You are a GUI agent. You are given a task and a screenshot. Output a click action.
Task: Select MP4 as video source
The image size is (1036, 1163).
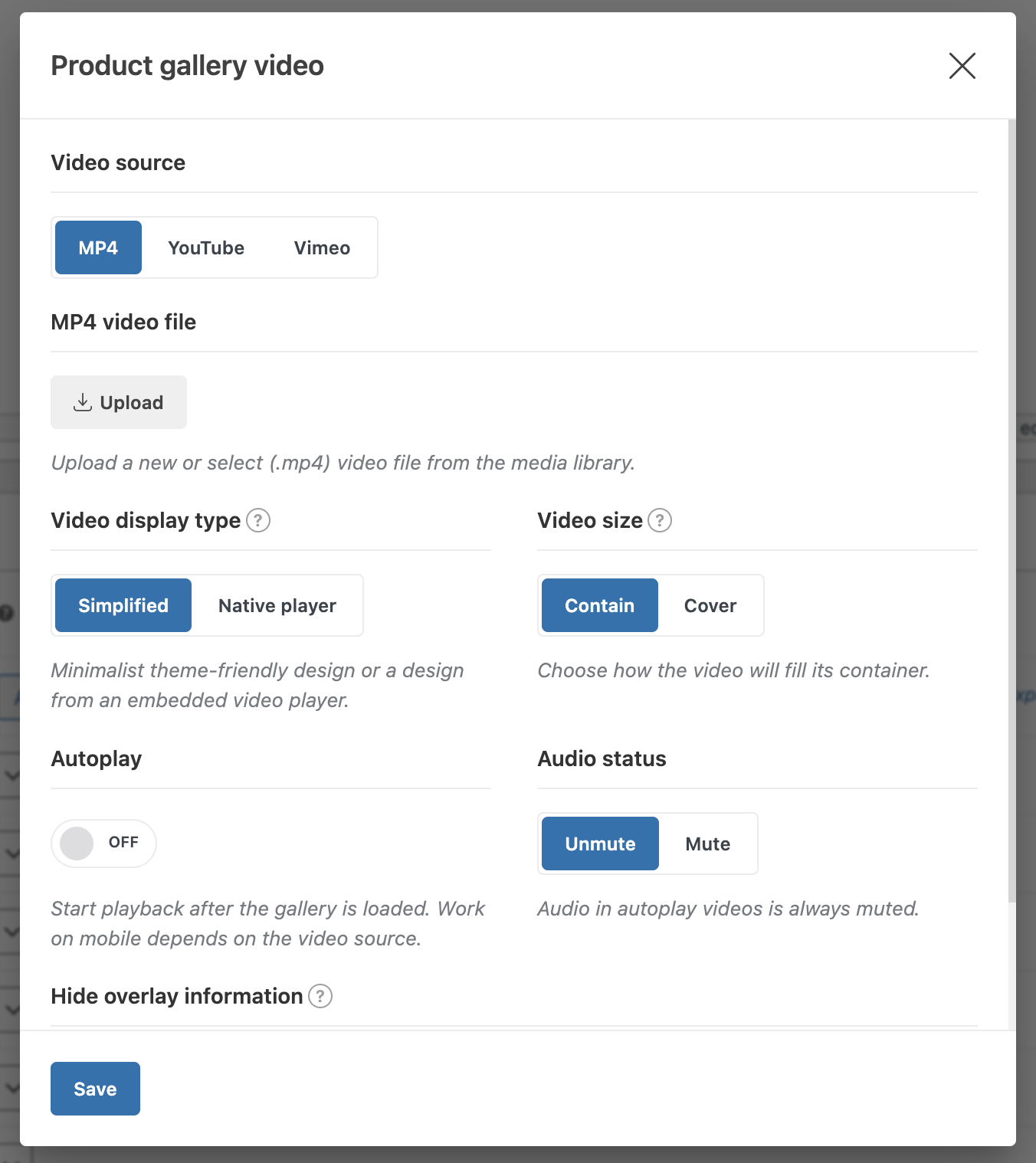98,247
